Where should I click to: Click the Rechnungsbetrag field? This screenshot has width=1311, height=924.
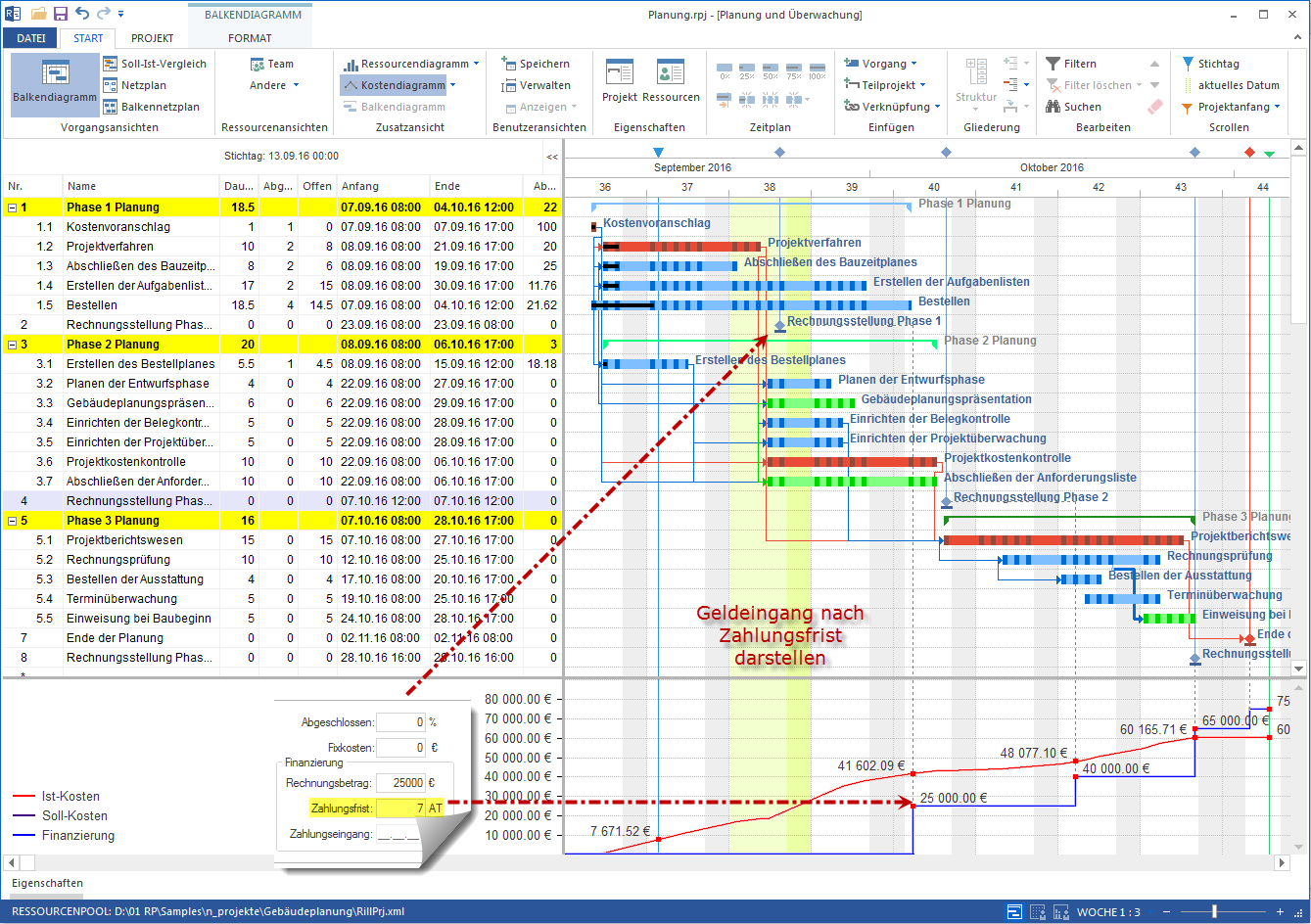(400, 783)
